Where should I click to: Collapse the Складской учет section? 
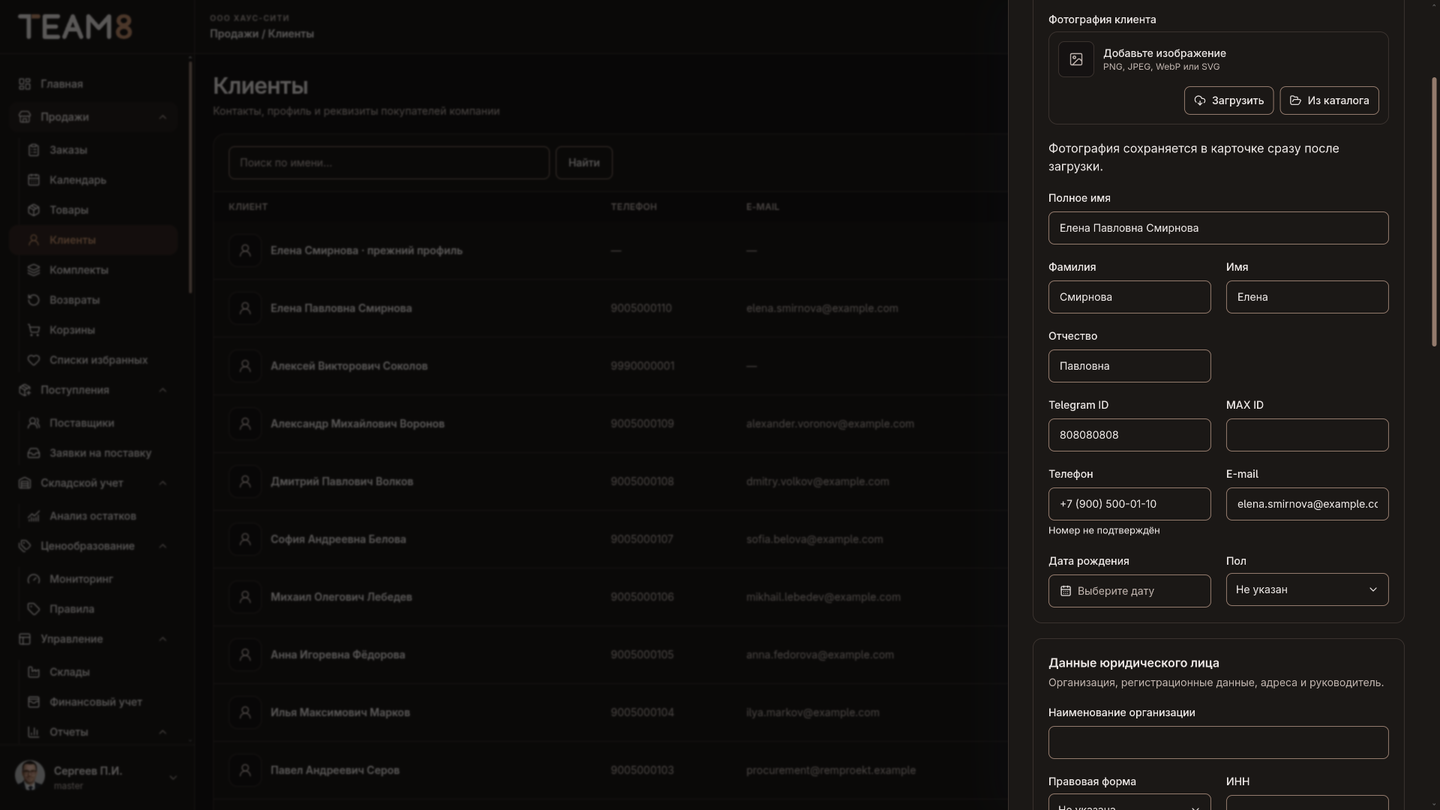163,483
